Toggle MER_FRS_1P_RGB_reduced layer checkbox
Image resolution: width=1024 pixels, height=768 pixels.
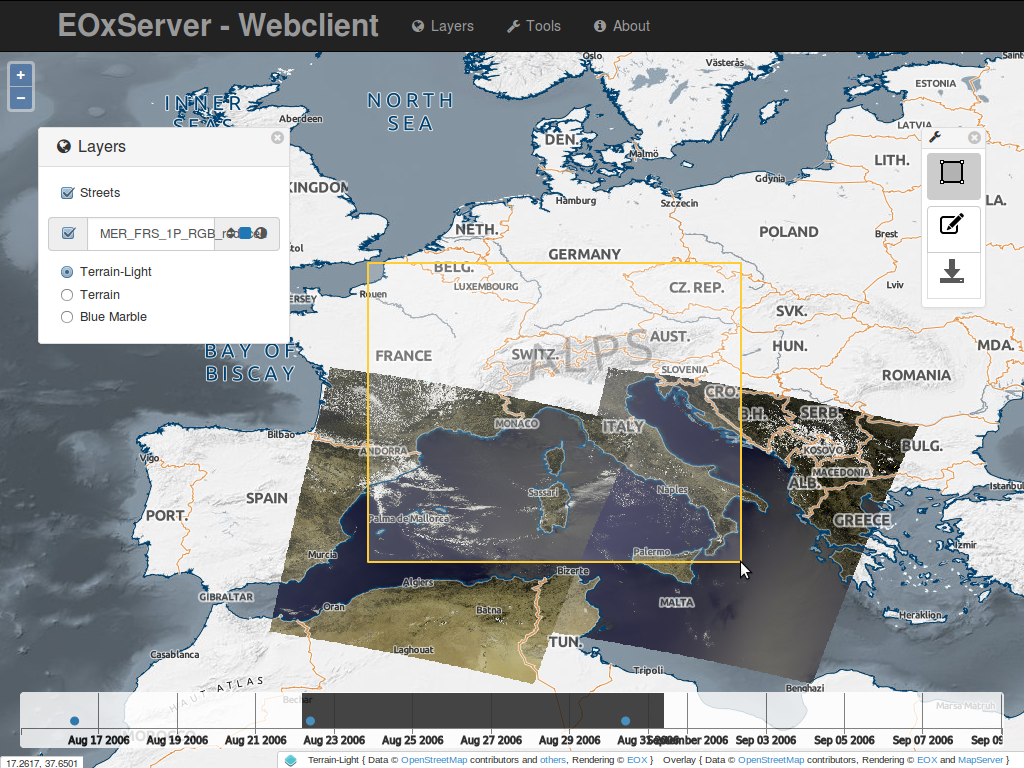(68, 233)
